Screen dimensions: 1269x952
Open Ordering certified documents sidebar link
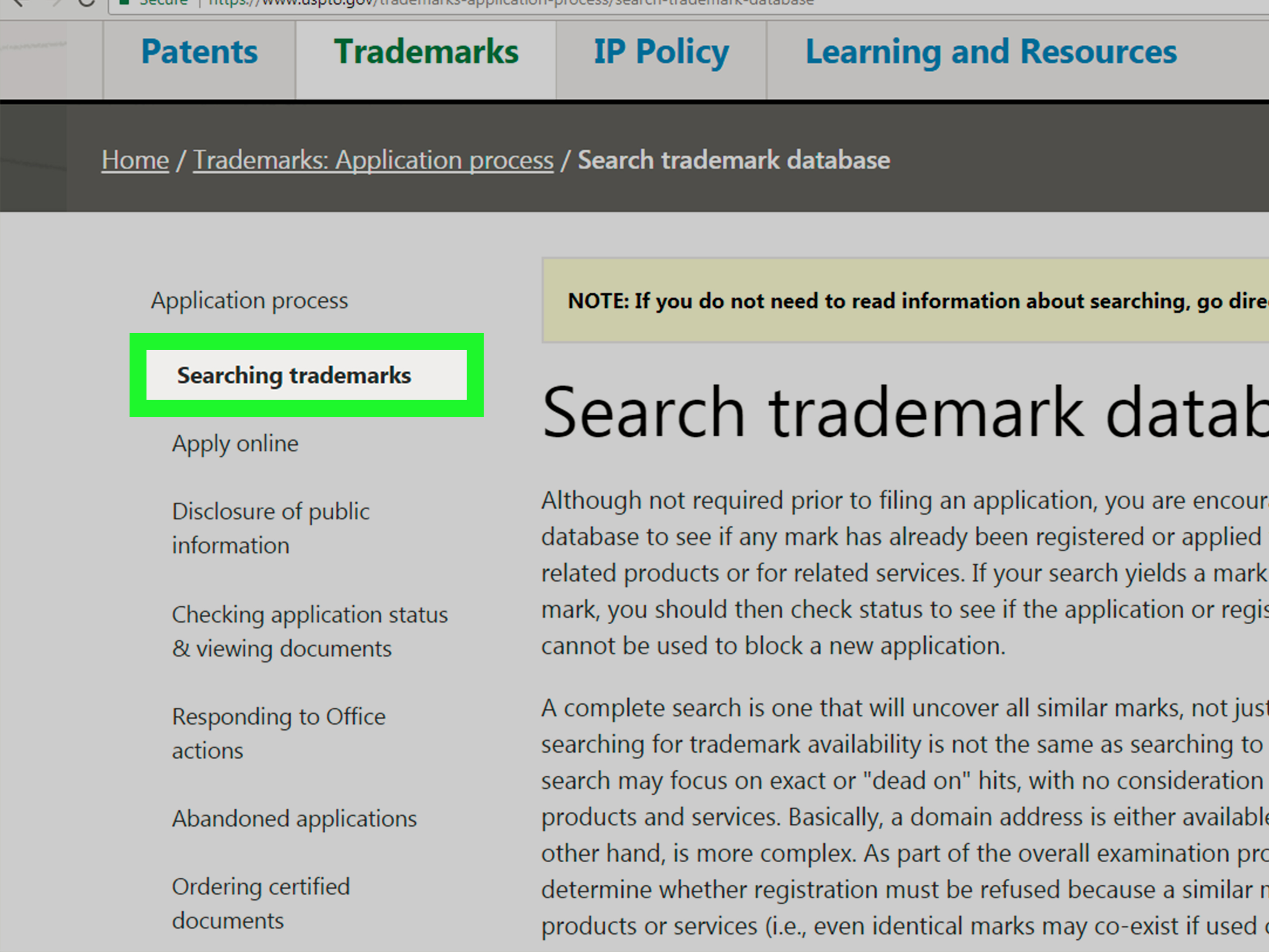click(261, 904)
